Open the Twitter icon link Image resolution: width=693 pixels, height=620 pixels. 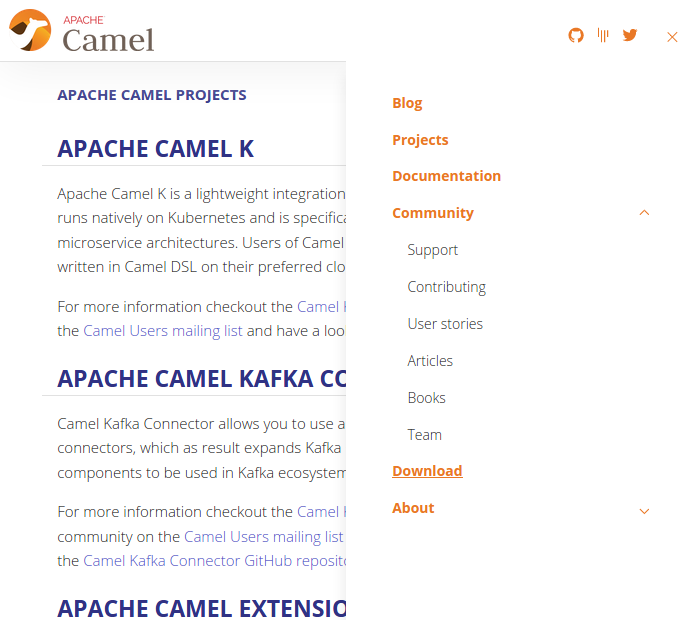[x=630, y=35]
